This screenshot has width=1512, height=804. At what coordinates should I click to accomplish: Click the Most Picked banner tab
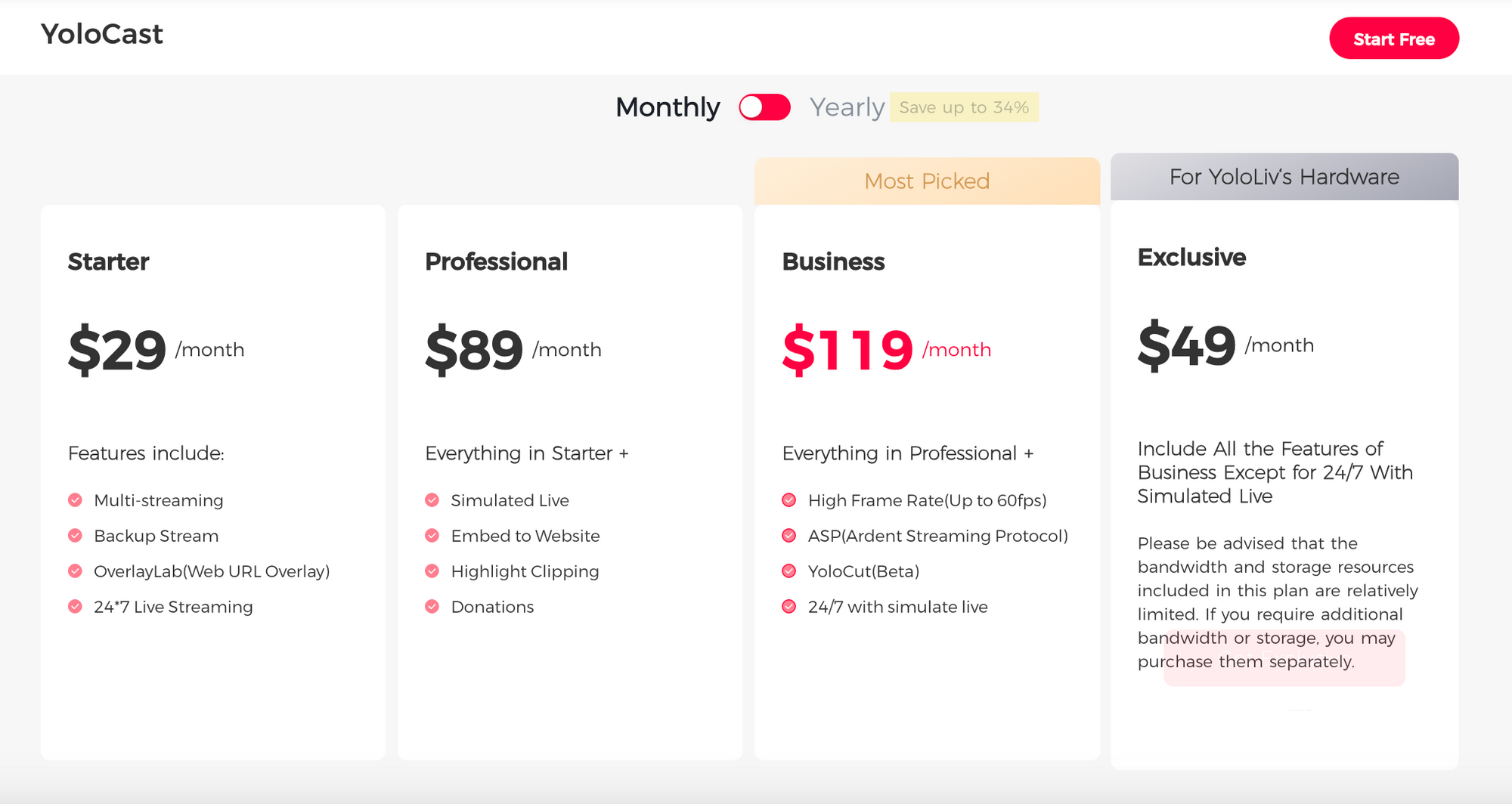tap(927, 181)
